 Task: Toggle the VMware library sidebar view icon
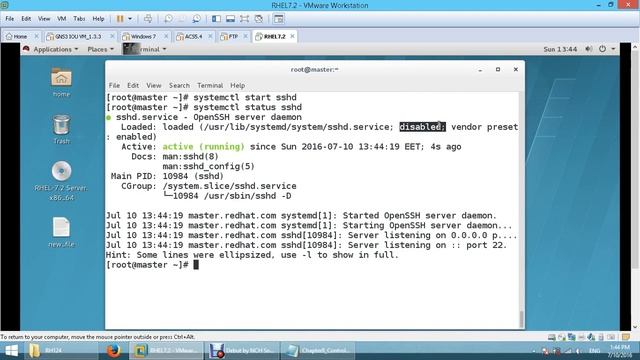click(x=216, y=19)
